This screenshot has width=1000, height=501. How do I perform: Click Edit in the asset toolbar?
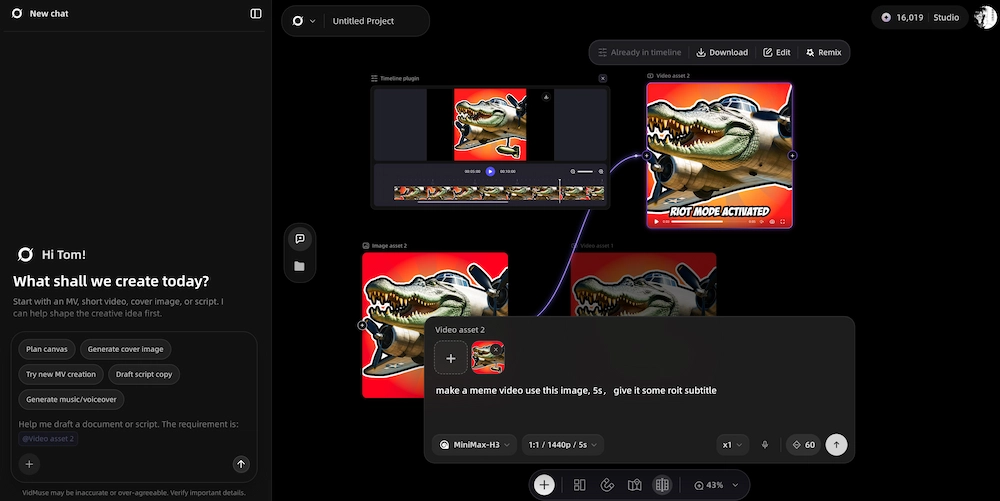(x=777, y=52)
